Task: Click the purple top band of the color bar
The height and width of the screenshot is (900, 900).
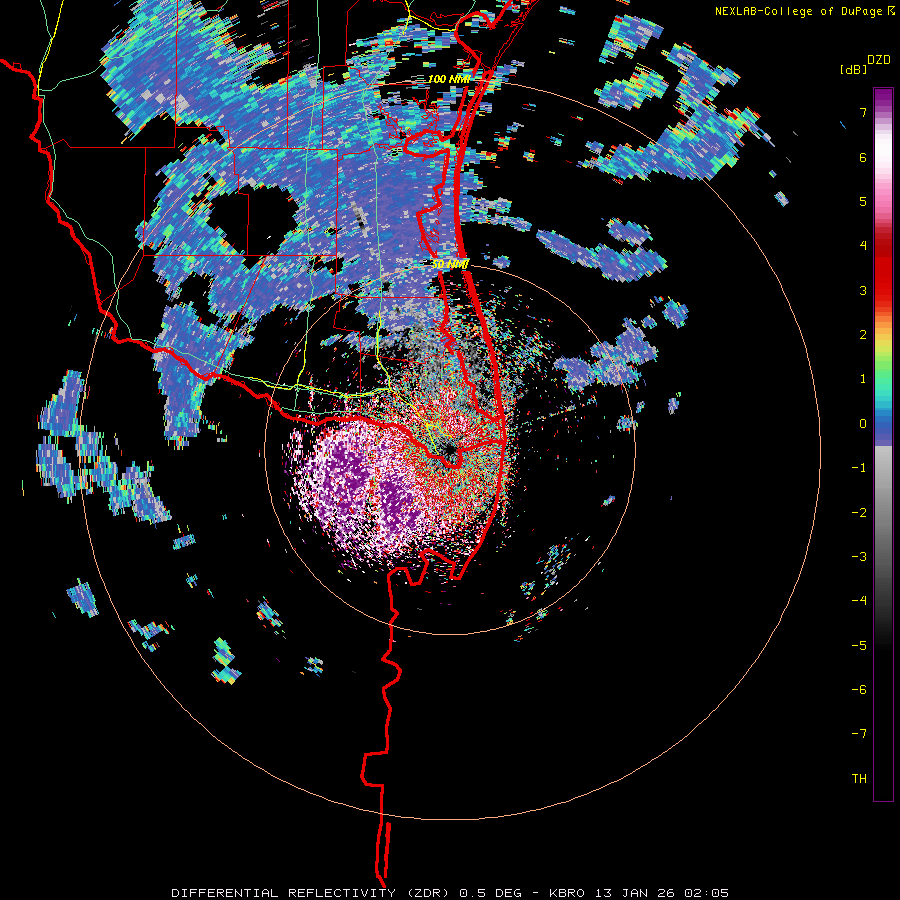Action: tap(883, 99)
